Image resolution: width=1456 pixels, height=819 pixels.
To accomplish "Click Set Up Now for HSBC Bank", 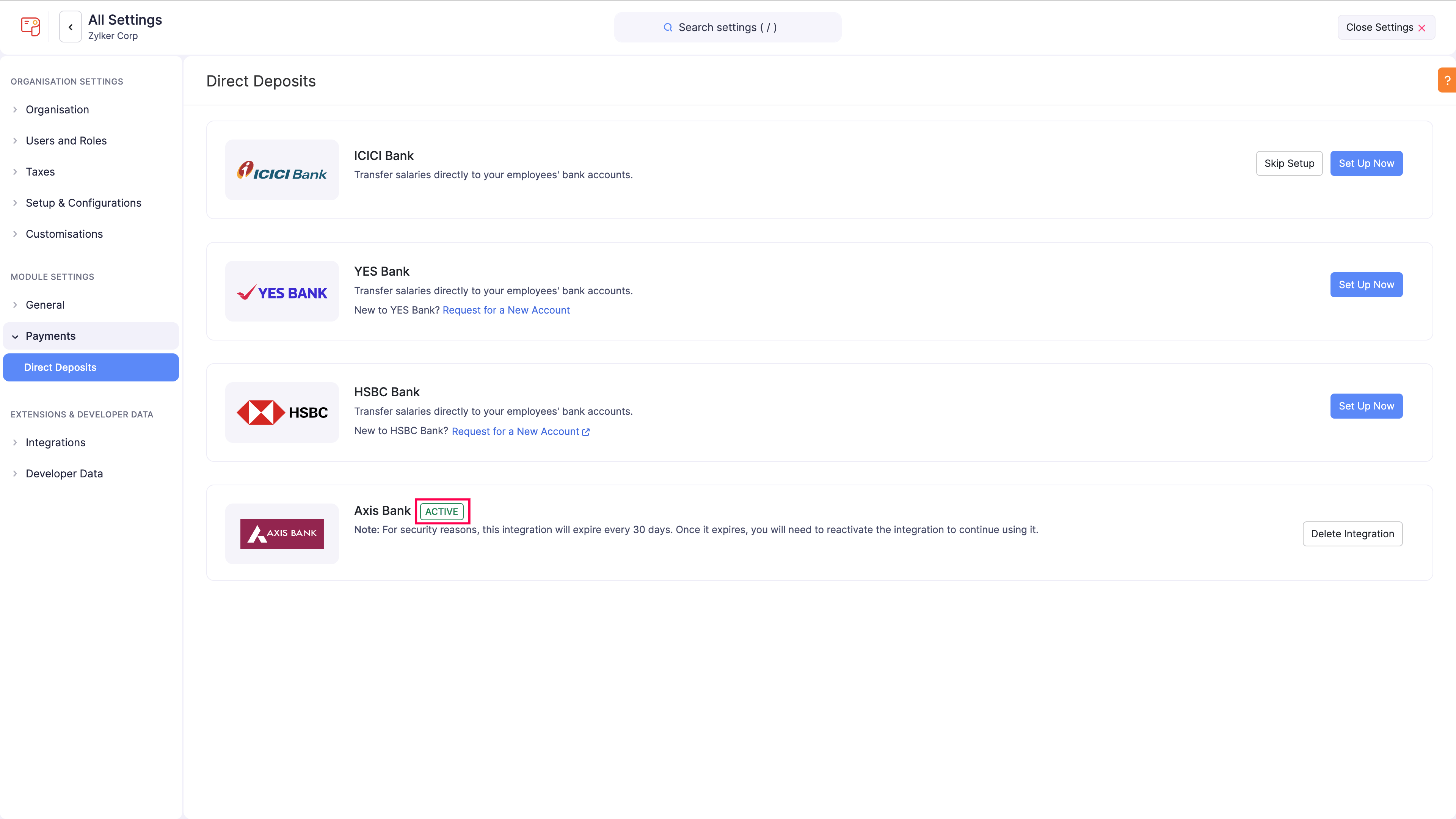I will (x=1366, y=406).
